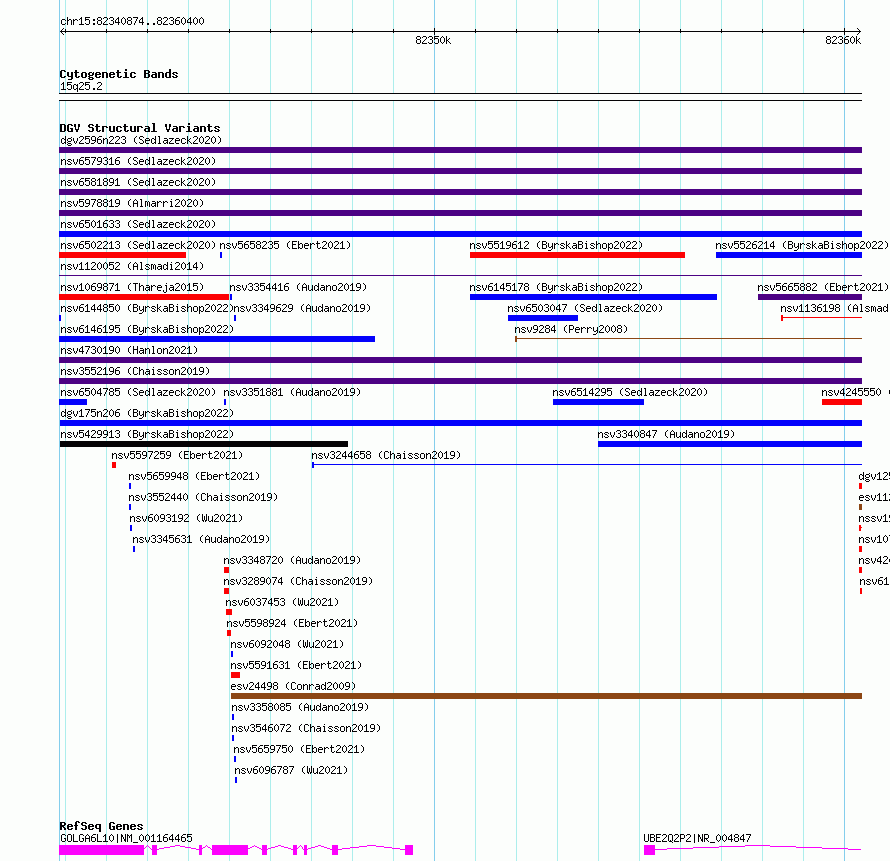Click the nsv3289074 (Chaisson2019) label
This screenshot has width=890, height=861.
[x=298, y=581]
